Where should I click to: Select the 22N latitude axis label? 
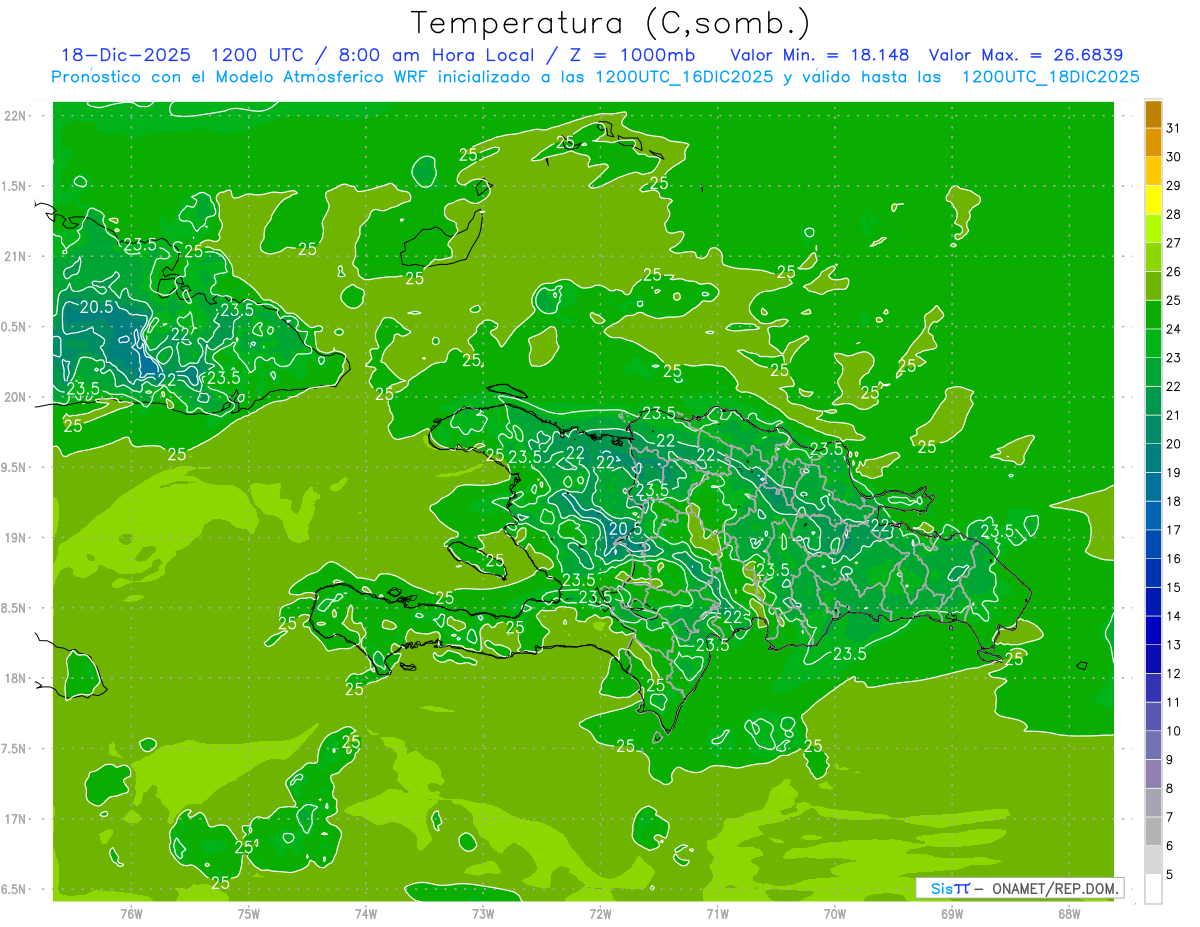[x=15, y=116]
